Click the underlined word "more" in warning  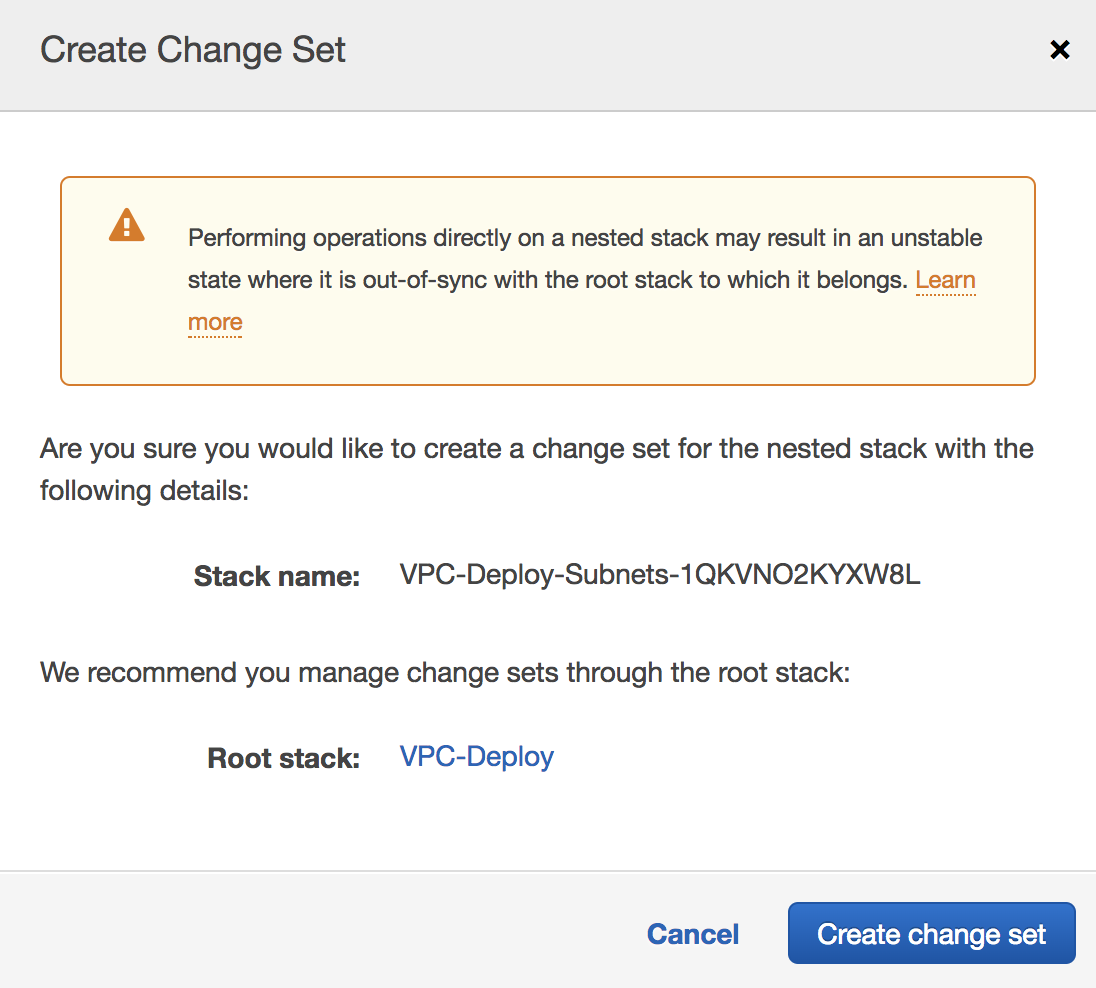215,322
